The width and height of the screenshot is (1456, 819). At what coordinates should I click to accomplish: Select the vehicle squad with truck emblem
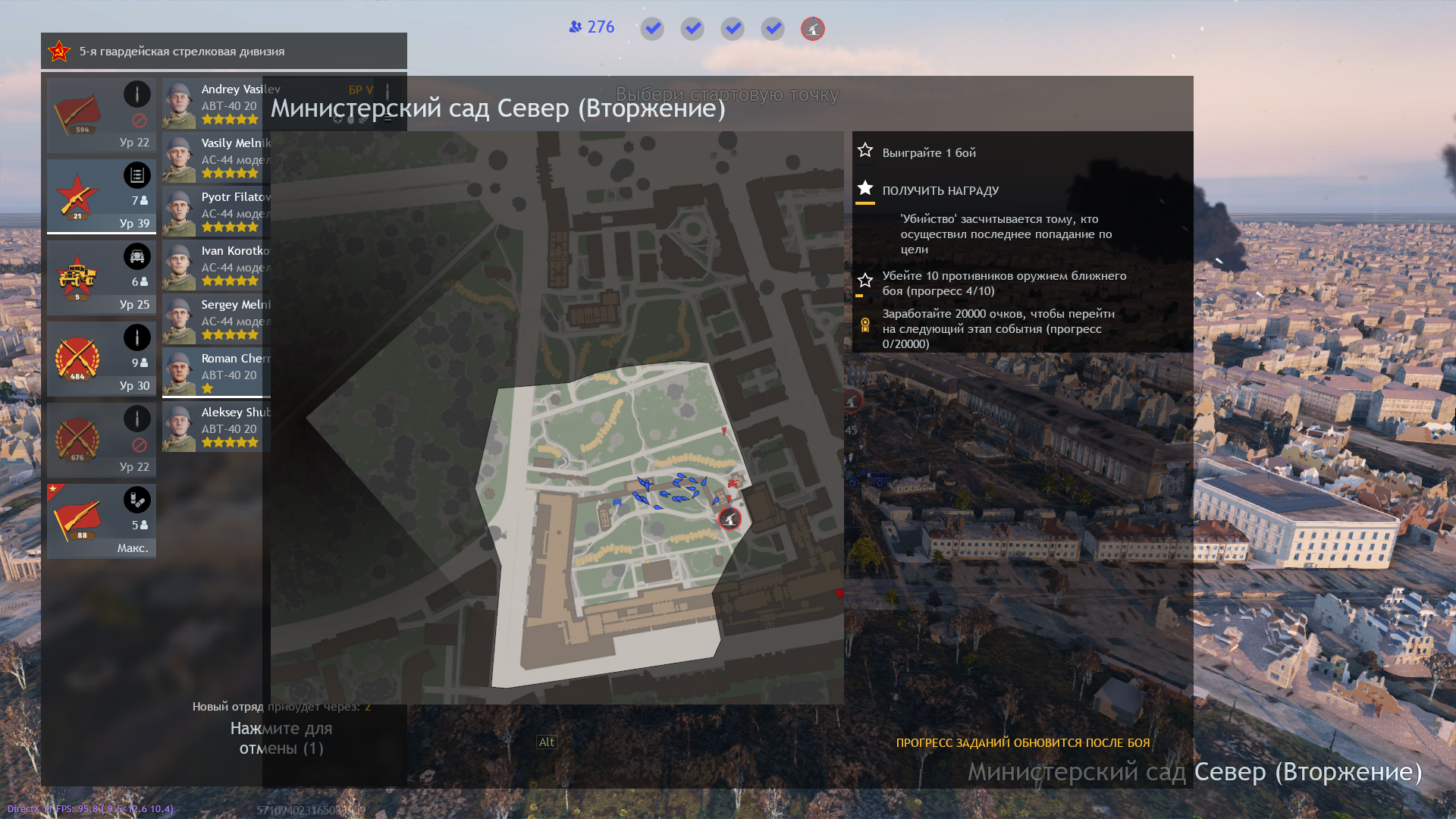click(101, 278)
